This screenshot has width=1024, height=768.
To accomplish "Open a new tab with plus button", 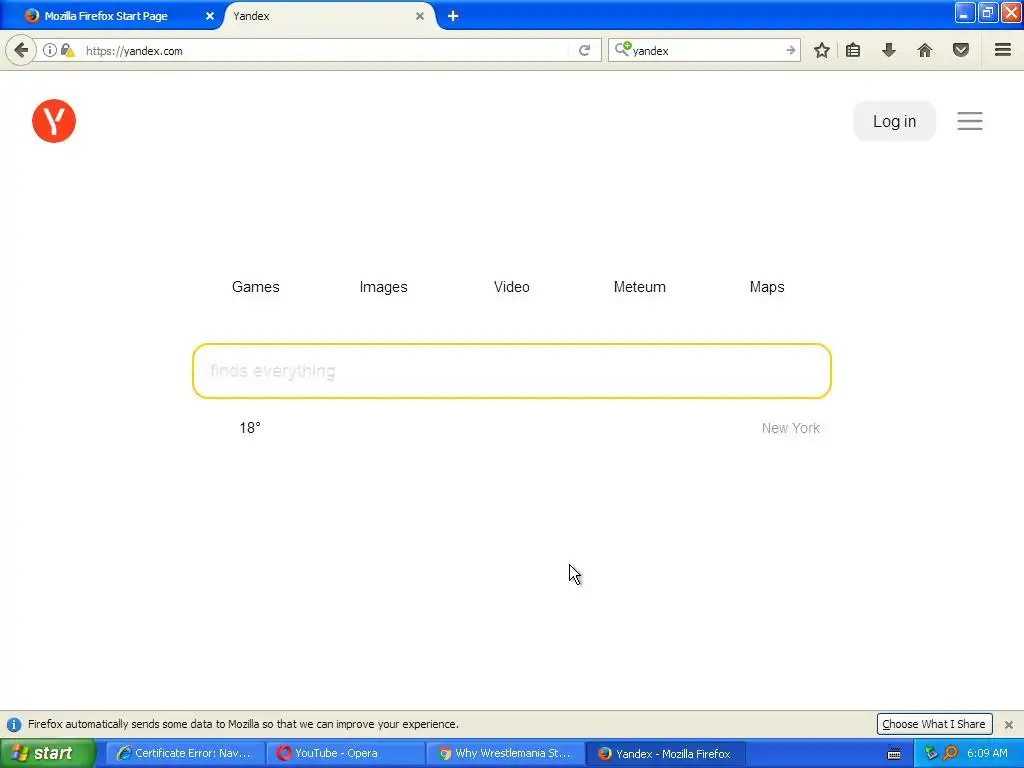I will pos(453,16).
